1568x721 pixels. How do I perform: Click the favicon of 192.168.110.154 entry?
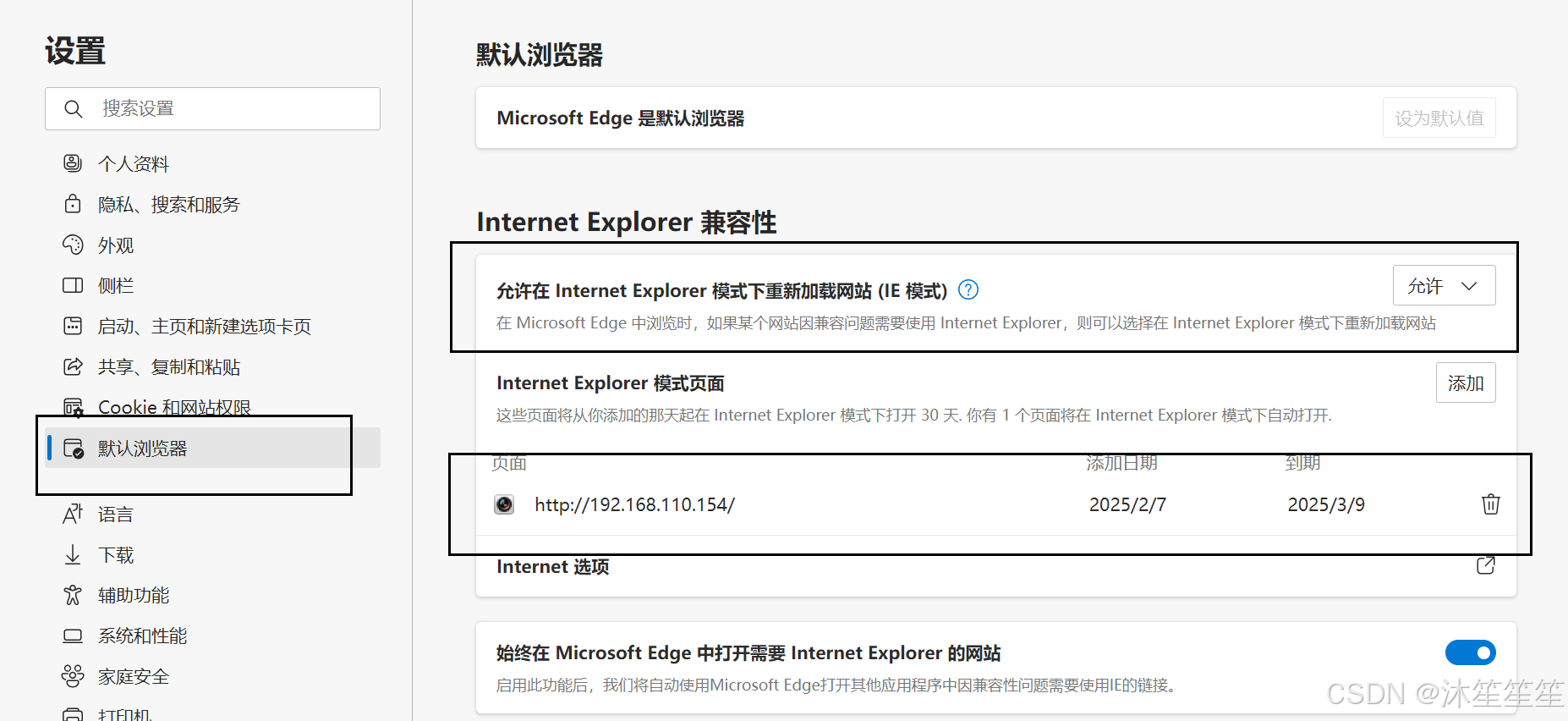coord(504,504)
